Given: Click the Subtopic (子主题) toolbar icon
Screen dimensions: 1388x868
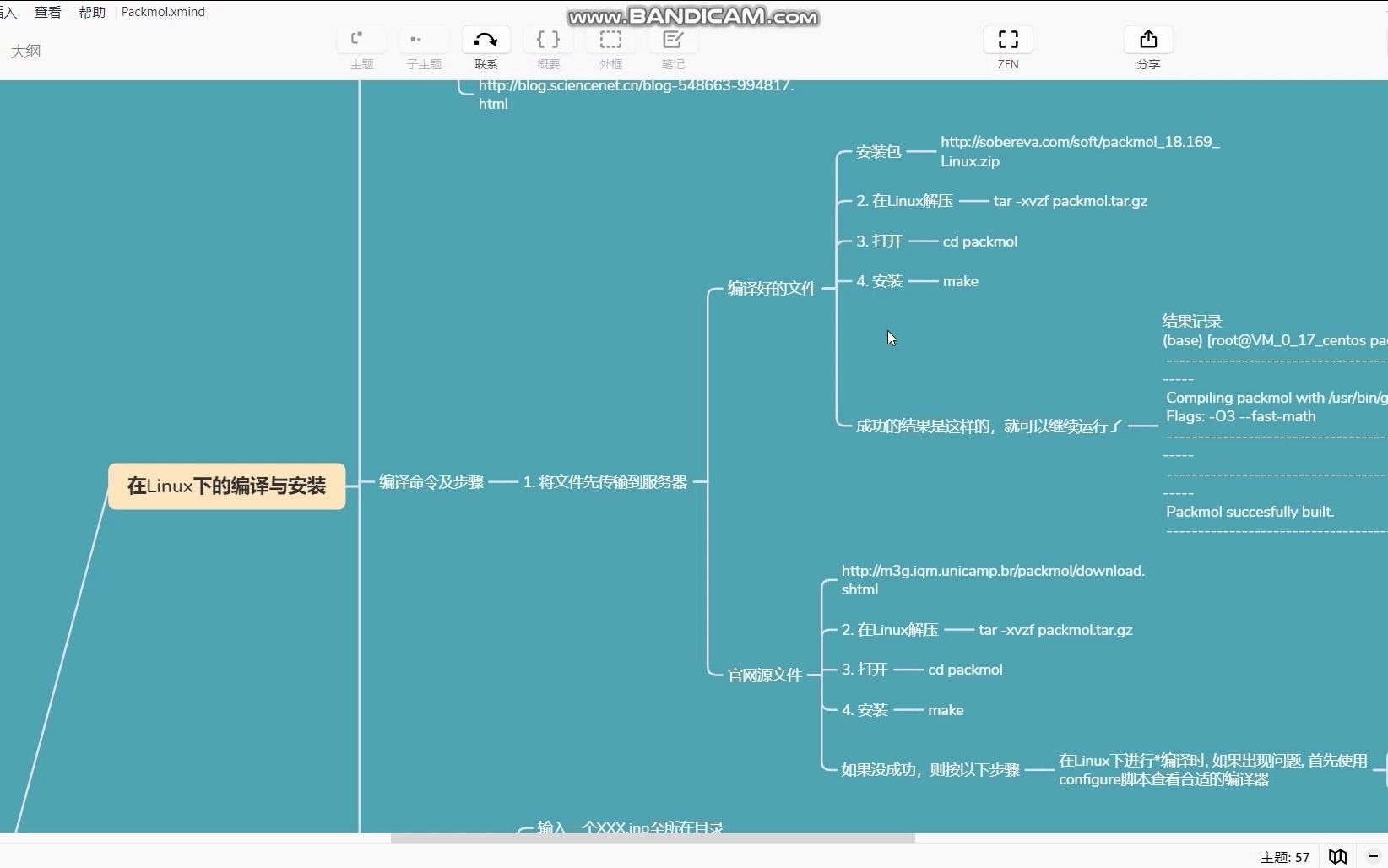Looking at the screenshot, I should [x=424, y=40].
